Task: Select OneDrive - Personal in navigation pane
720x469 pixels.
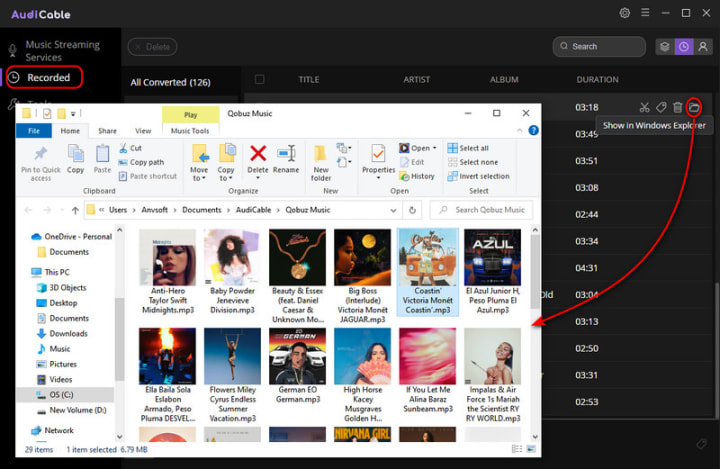Action: [x=71, y=237]
